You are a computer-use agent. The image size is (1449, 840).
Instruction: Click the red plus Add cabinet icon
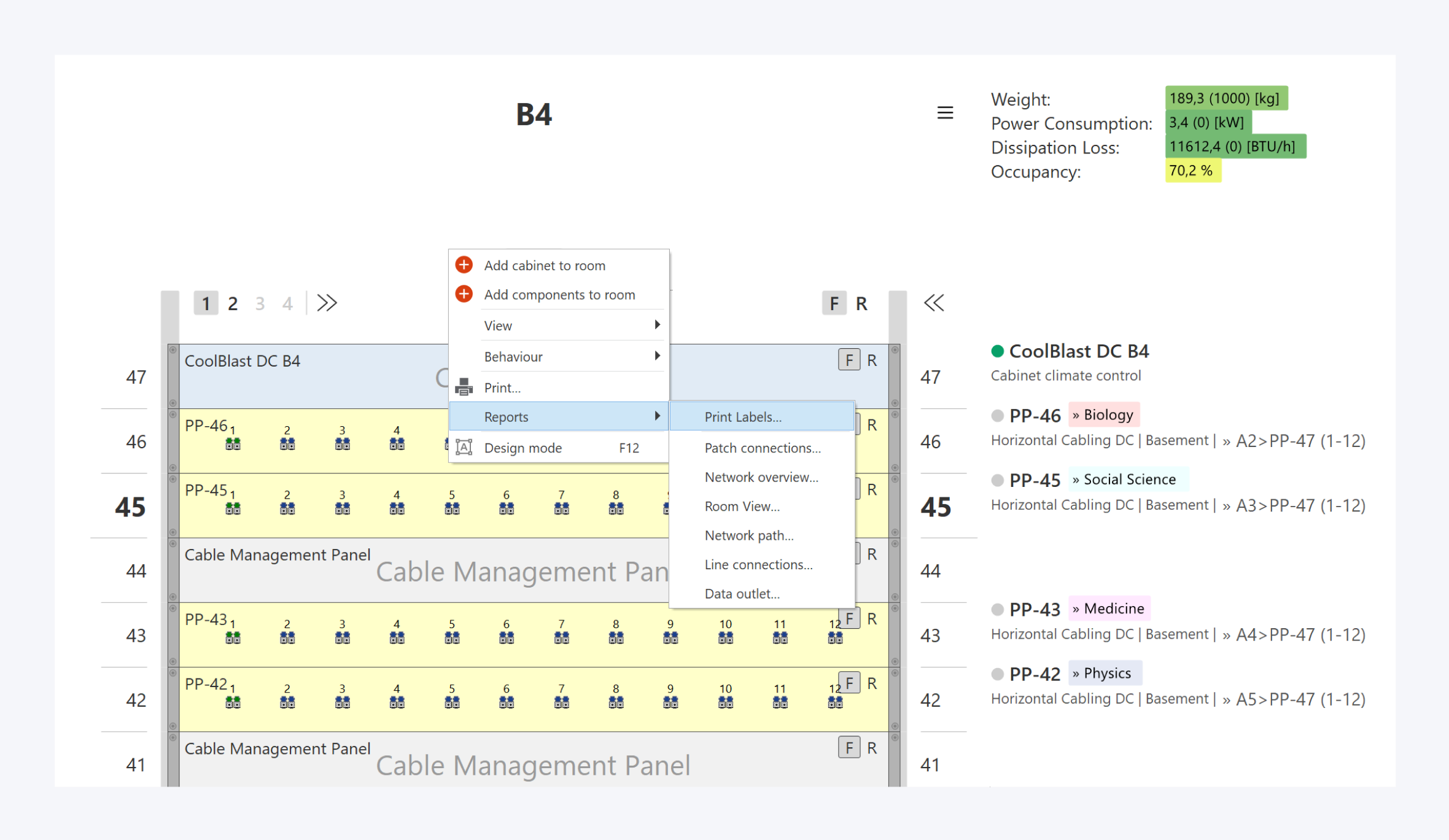tap(464, 265)
